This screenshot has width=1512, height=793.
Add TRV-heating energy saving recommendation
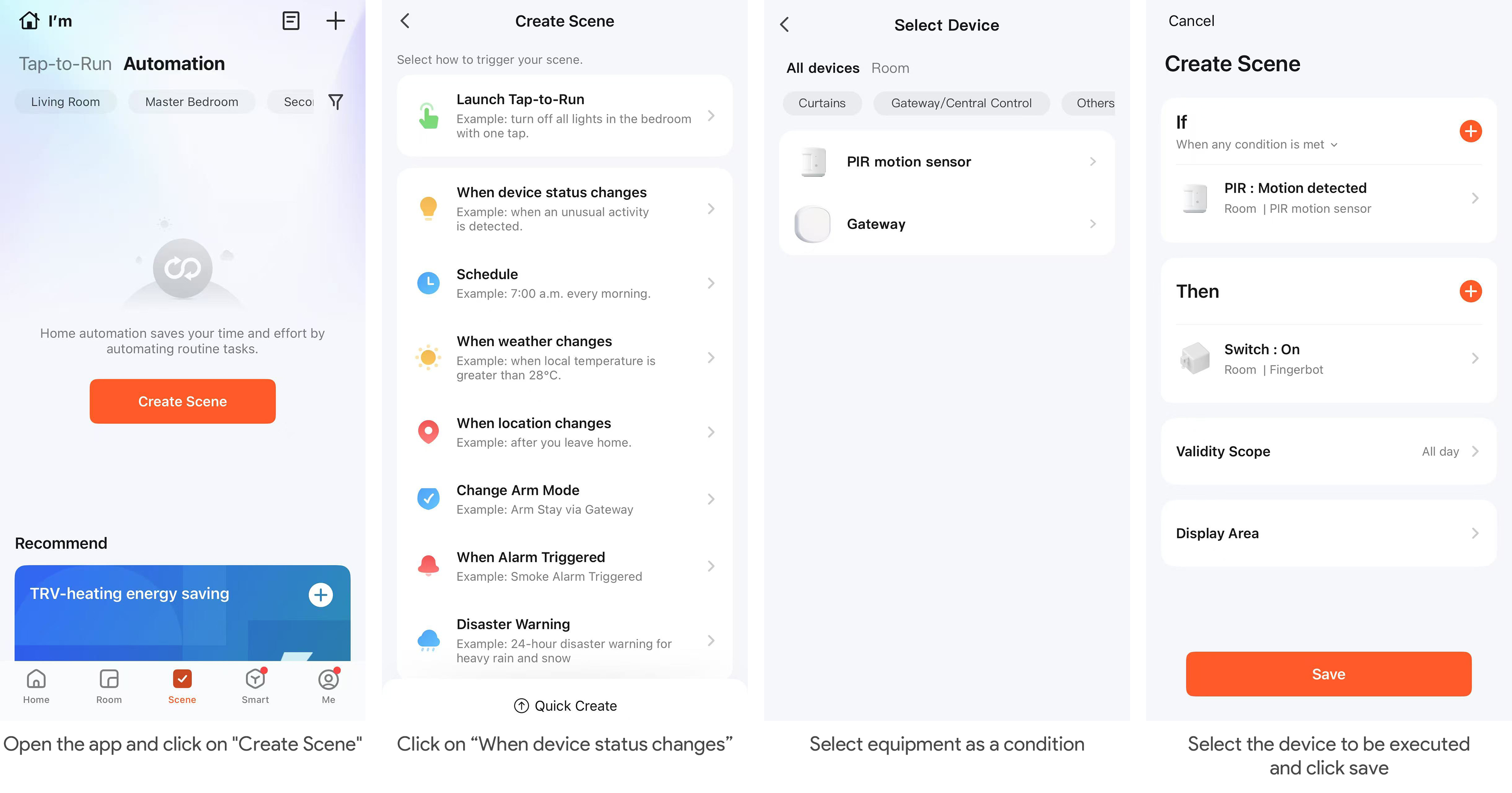pyautogui.click(x=320, y=595)
